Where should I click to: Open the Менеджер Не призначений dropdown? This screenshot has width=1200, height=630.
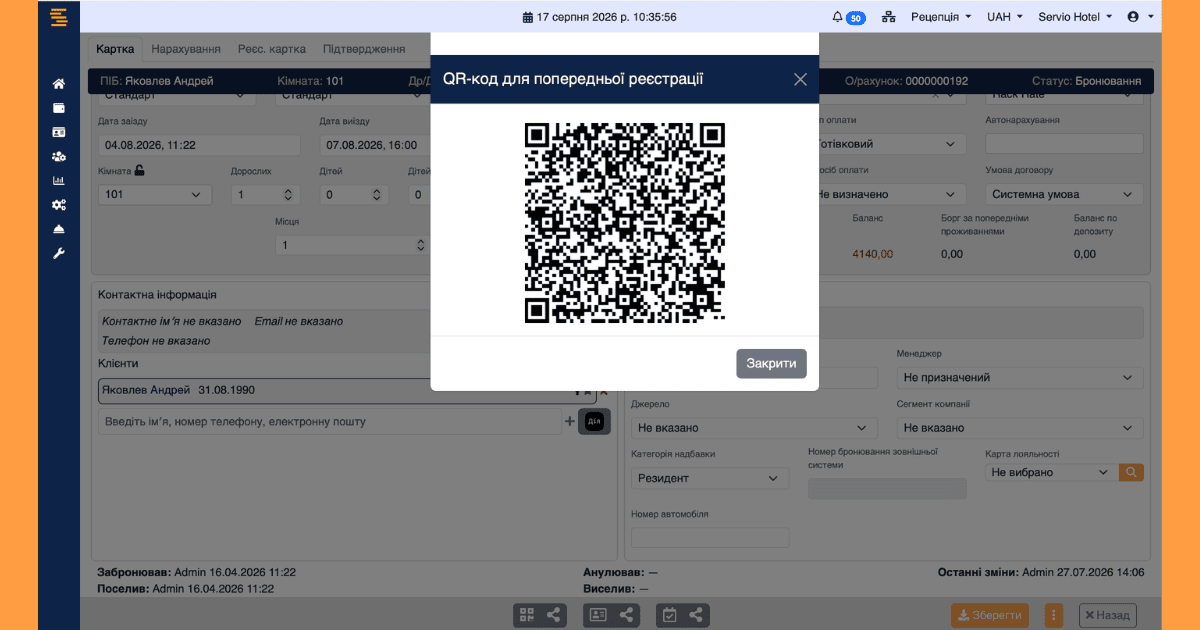[1019, 377]
